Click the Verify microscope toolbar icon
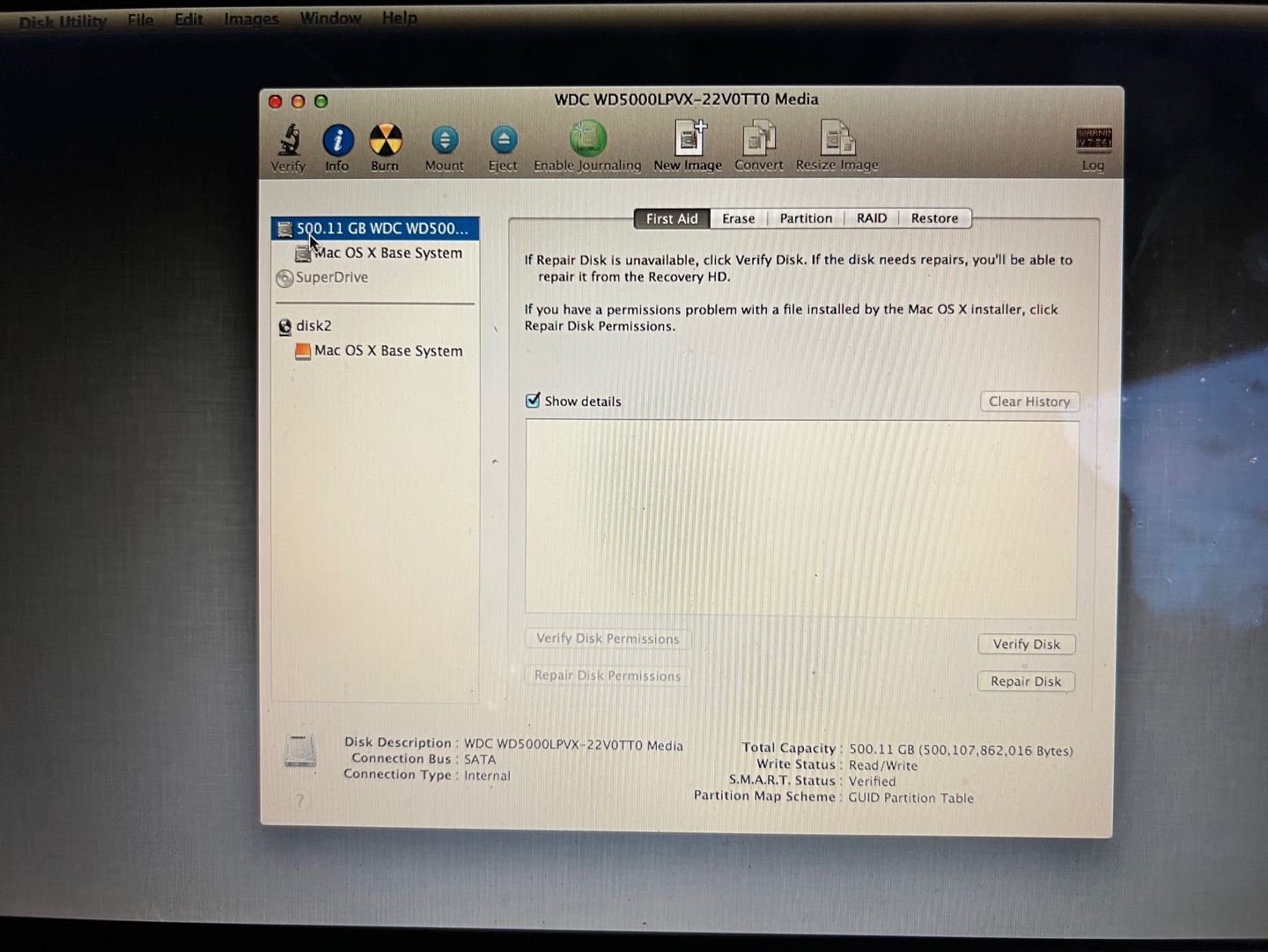This screenshot has height=952, width=1268. 289,139
